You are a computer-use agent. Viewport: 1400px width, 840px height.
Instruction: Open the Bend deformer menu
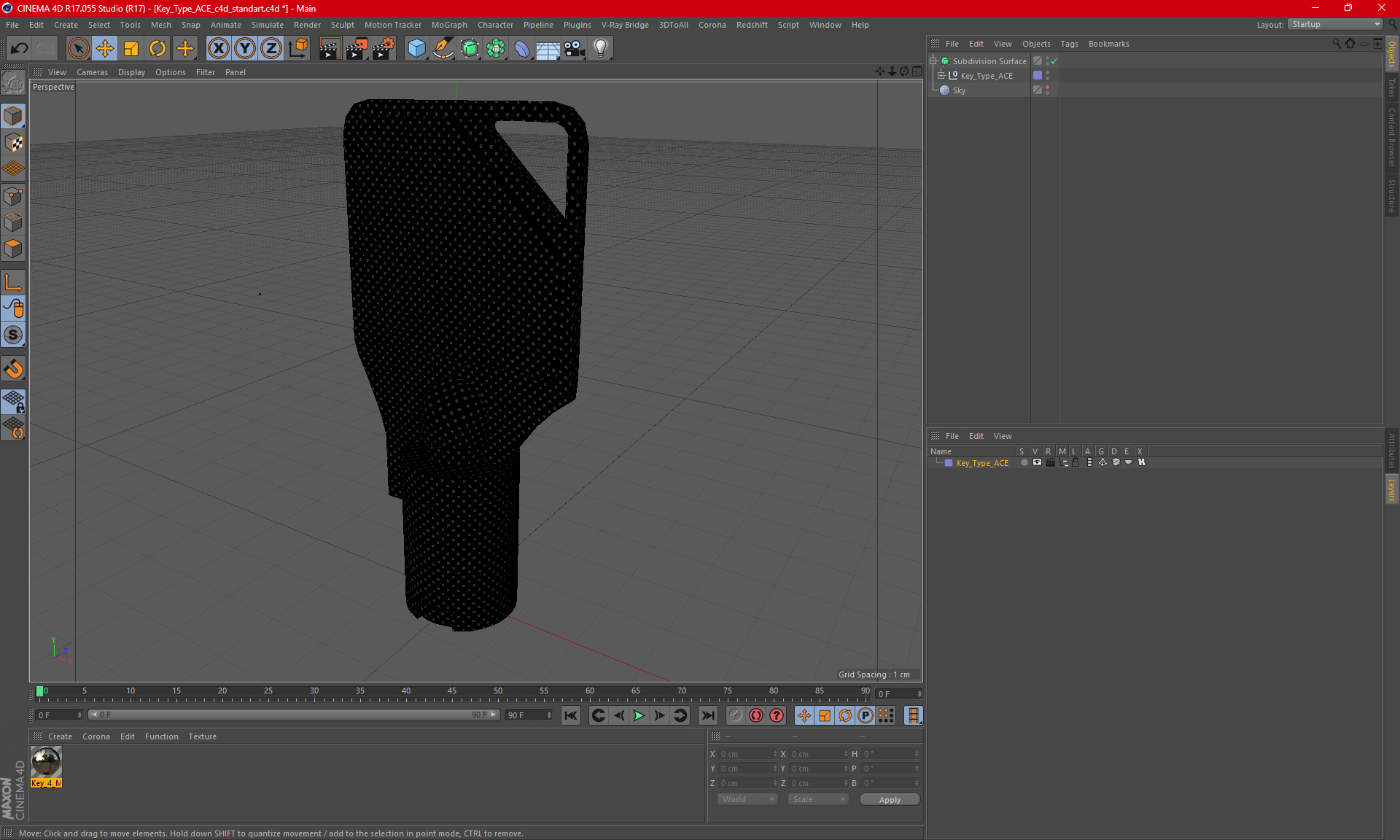pos(522,49)
